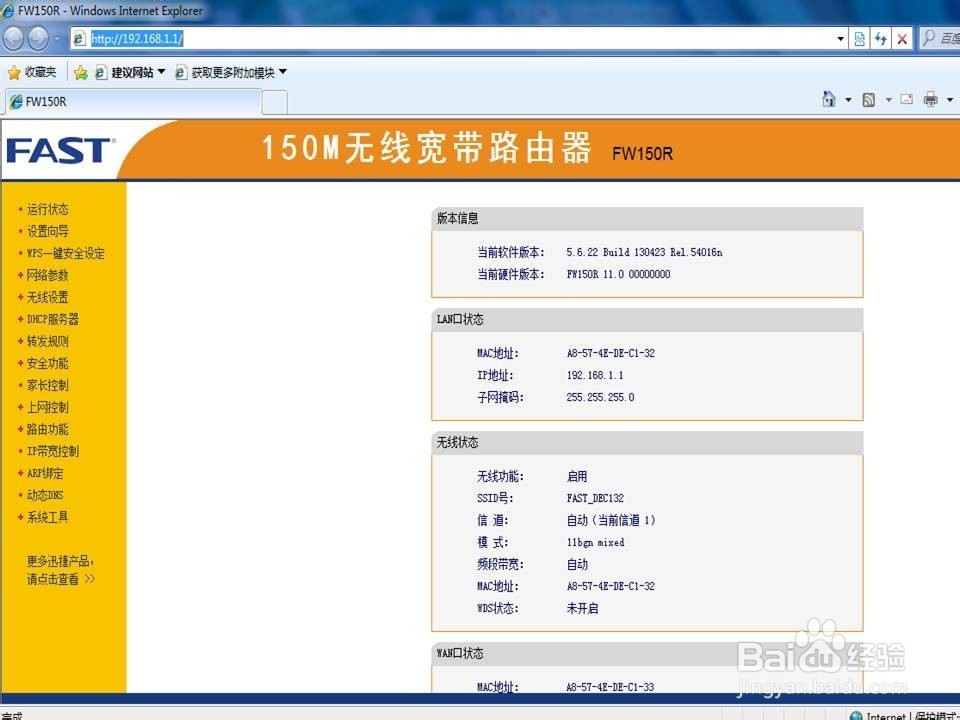
Task: Click the Refresh arrows icon
Action: click(x=881, y=39)
